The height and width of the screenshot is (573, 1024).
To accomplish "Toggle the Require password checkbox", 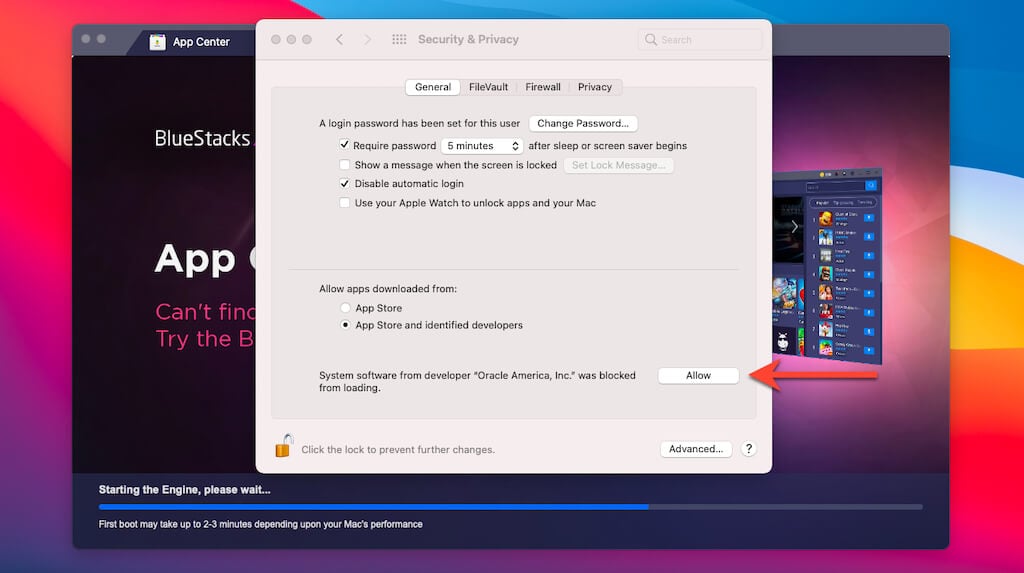I will pyautogui.click(x=344, y=145).
